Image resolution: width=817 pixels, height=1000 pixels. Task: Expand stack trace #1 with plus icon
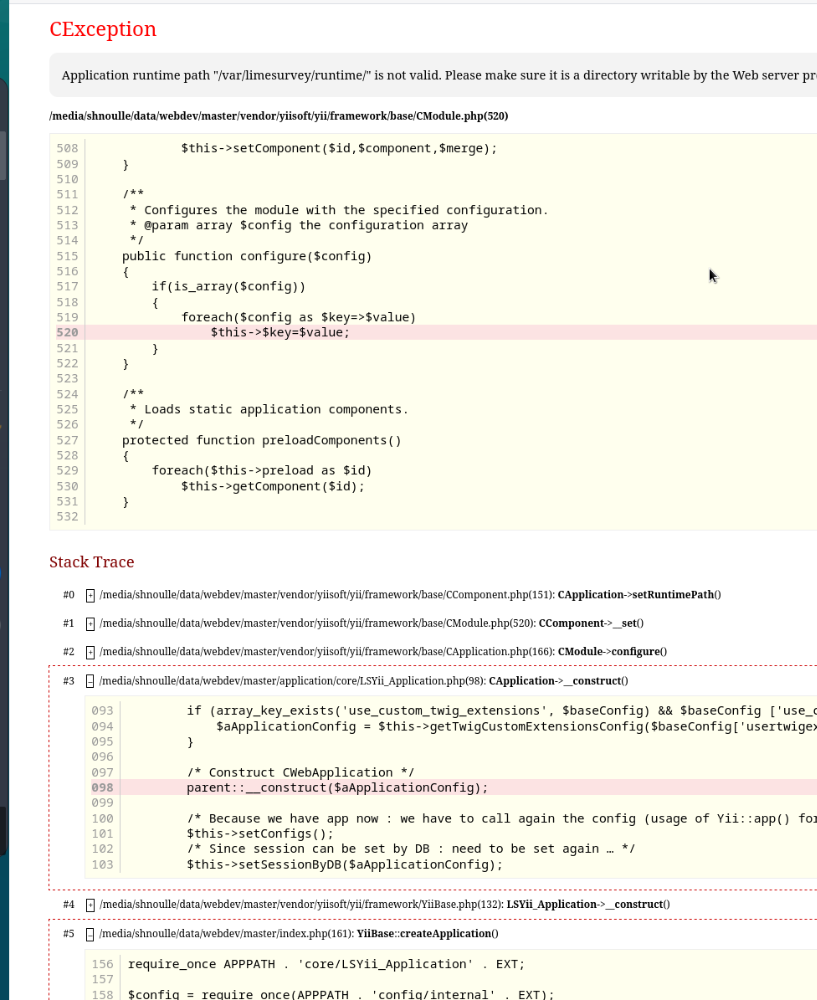point(90,623)
